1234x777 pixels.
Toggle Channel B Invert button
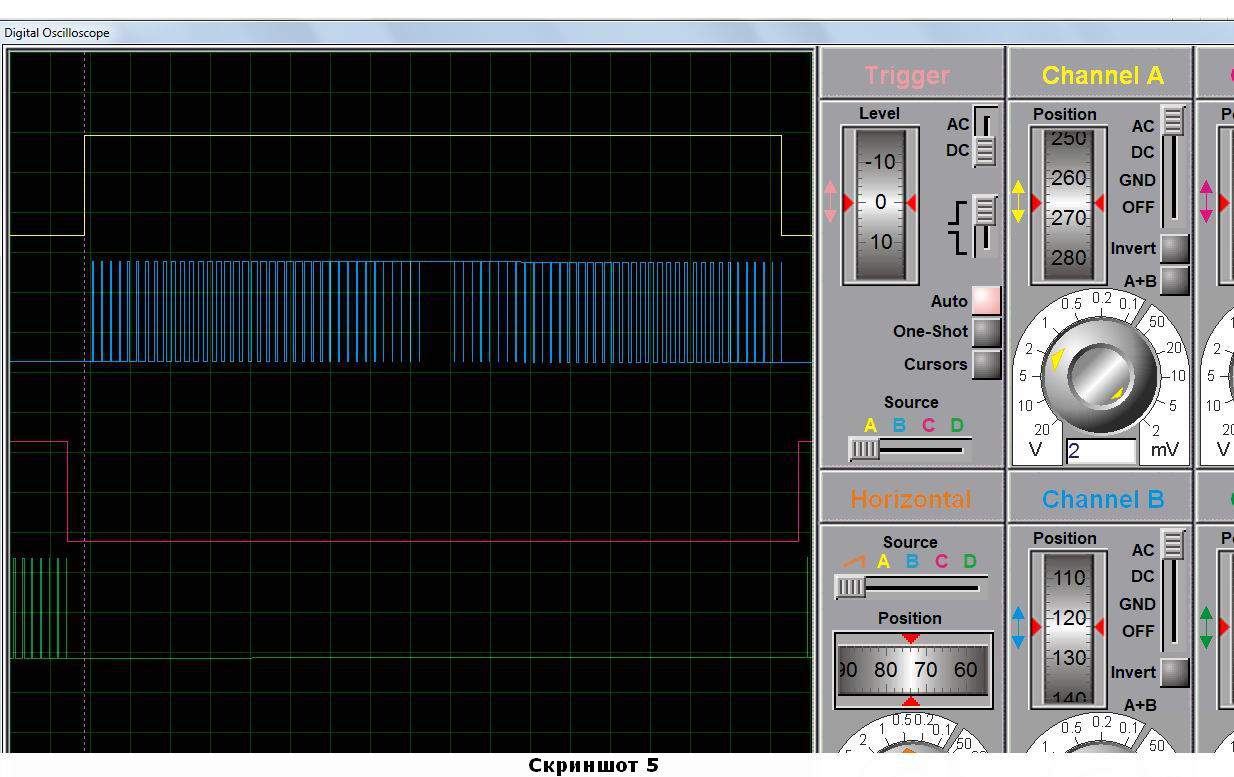coord(1175,672)
